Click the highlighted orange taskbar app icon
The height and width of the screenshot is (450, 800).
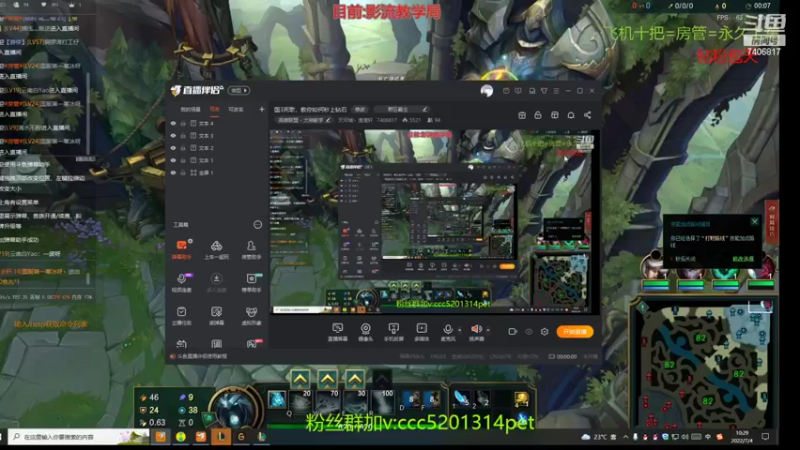pos(221,437)
